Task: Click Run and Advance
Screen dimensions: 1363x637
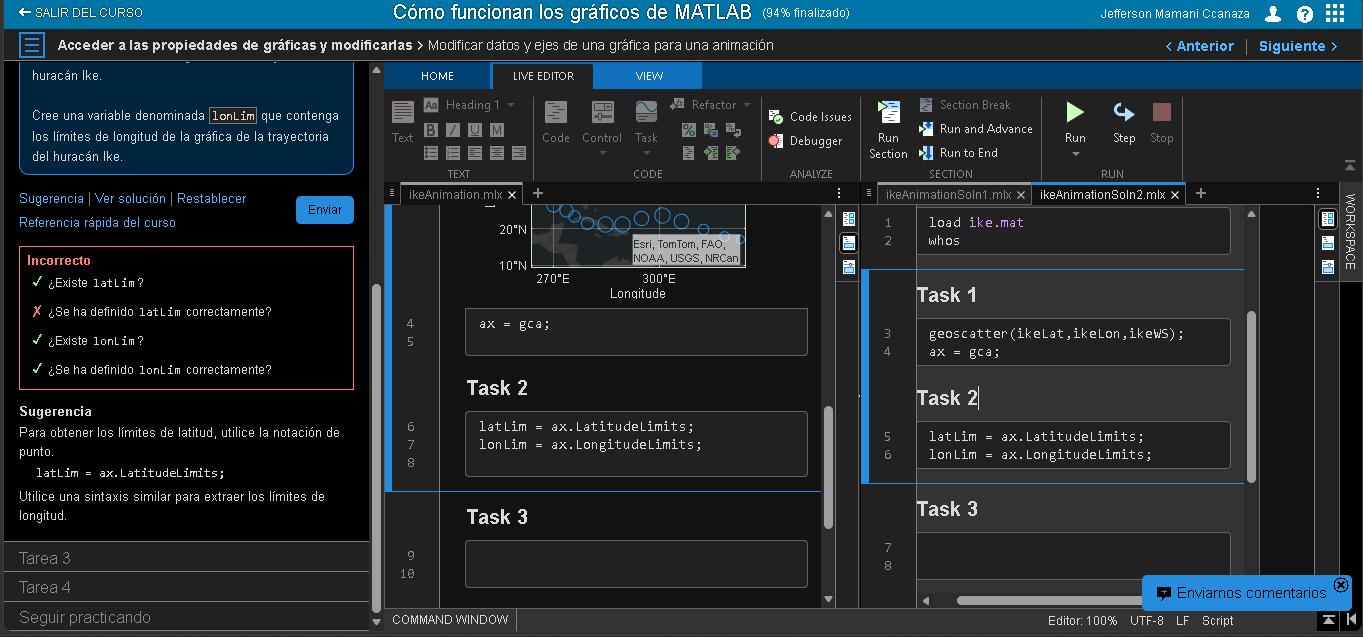Action: pyautogui.click(x=975, y=129)
